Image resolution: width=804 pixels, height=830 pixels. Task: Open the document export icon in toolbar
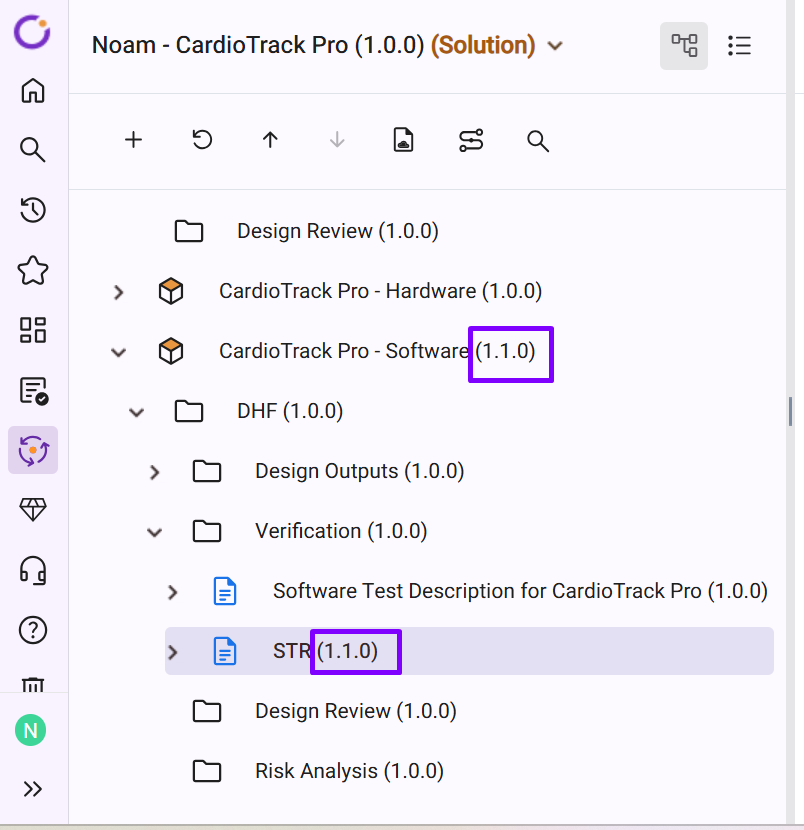click(x=403, y=141)
